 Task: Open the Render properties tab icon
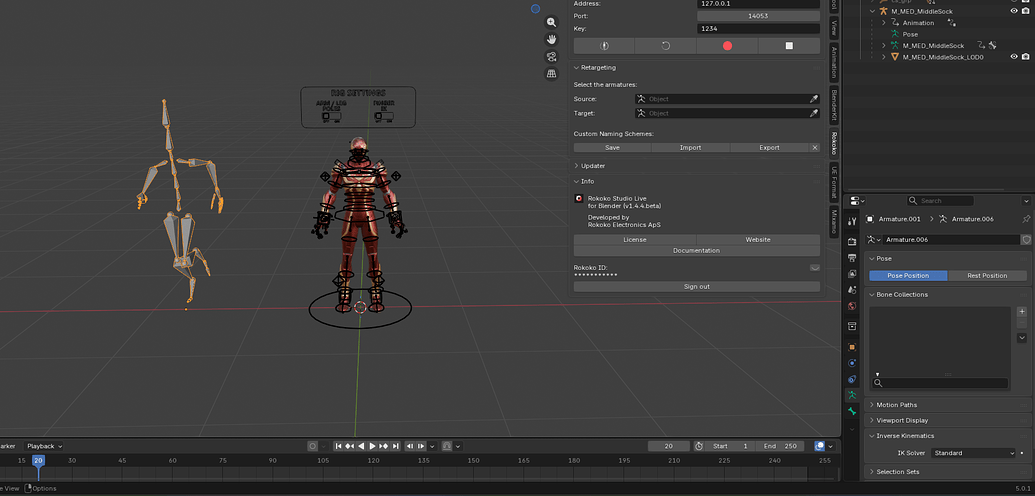coord(852,242)
